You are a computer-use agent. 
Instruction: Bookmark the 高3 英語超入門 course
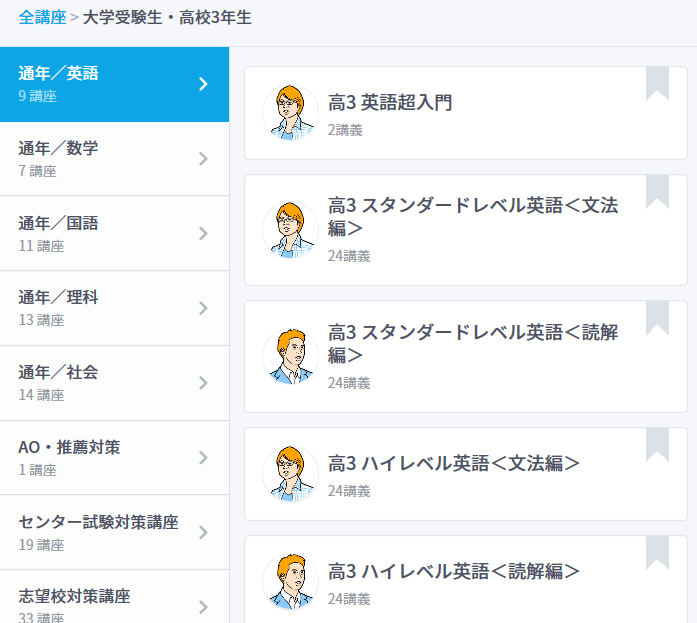click(657, 84)
